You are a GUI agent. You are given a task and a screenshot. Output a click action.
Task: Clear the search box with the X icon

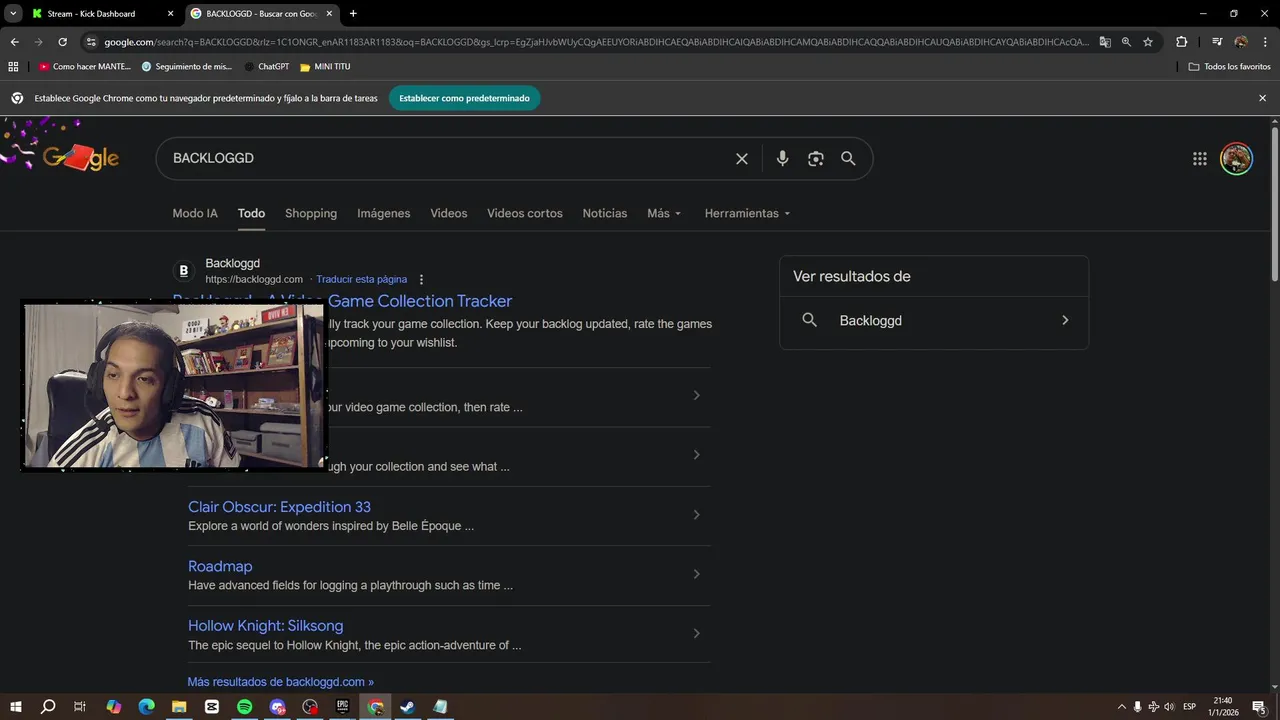[742, 158]
